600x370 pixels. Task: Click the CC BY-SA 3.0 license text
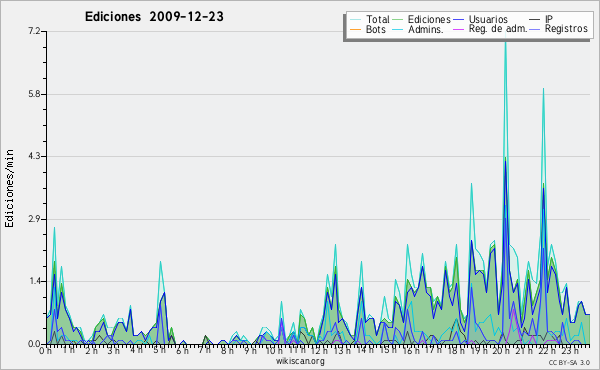click(569, 362)
